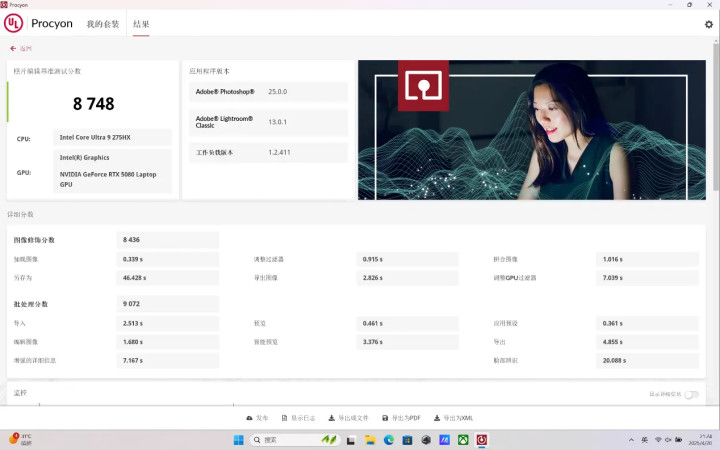The image size is (720, 450).
Task: Open the weather widget in the taskbar
Action: click(20, 439)
